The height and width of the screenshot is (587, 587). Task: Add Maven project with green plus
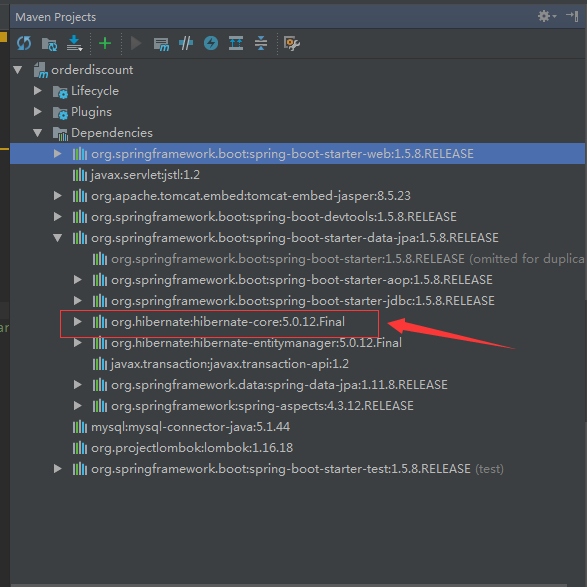[x=105, y=43]
